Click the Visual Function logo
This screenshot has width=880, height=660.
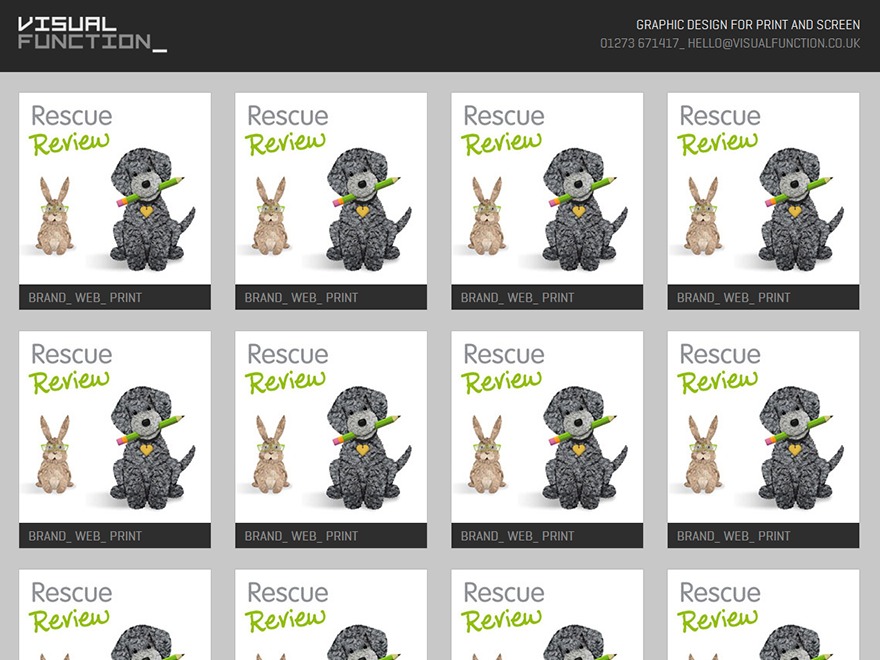pos(93,34)
